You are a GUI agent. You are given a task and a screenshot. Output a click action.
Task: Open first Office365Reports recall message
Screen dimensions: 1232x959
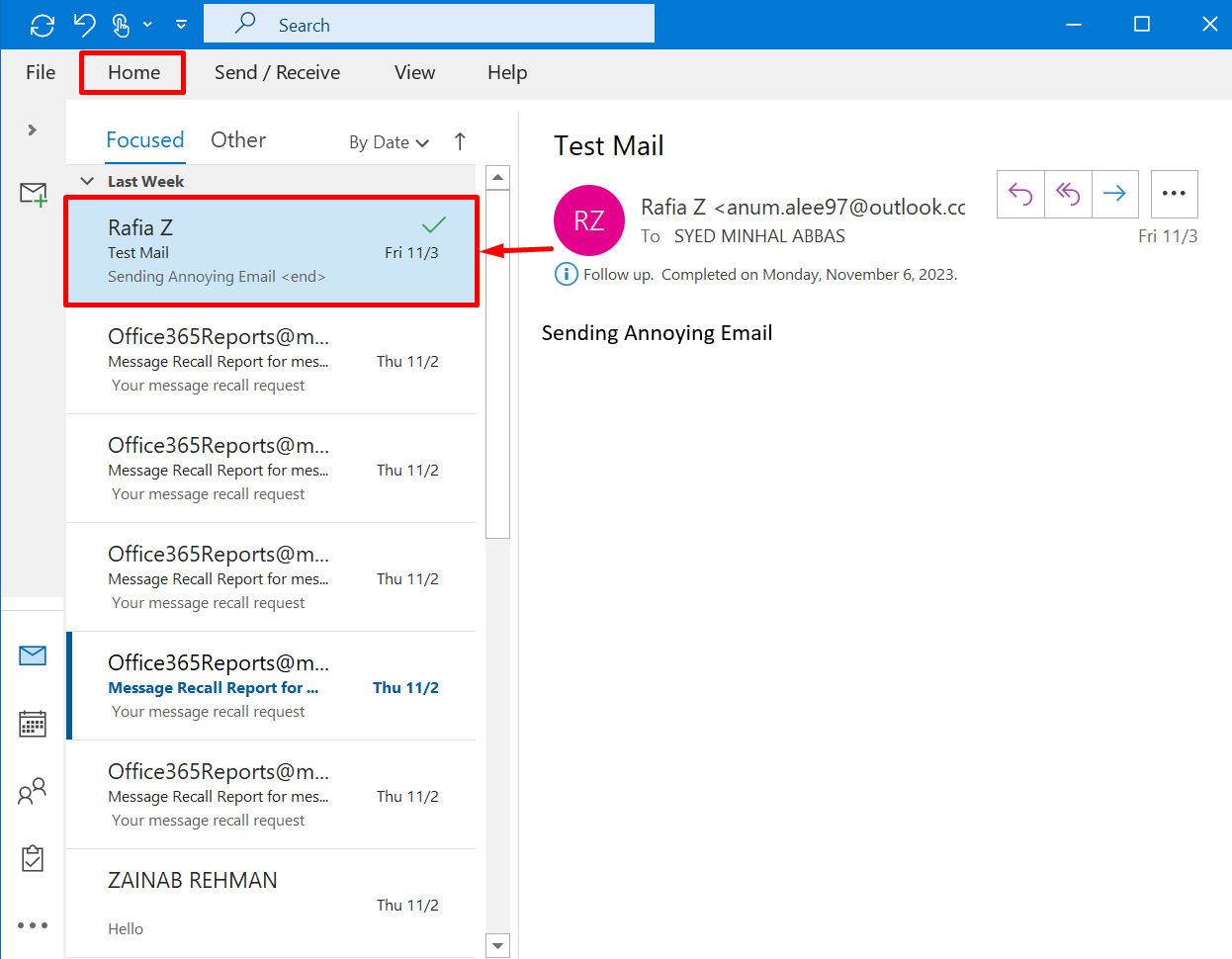[x=271, y=360]
